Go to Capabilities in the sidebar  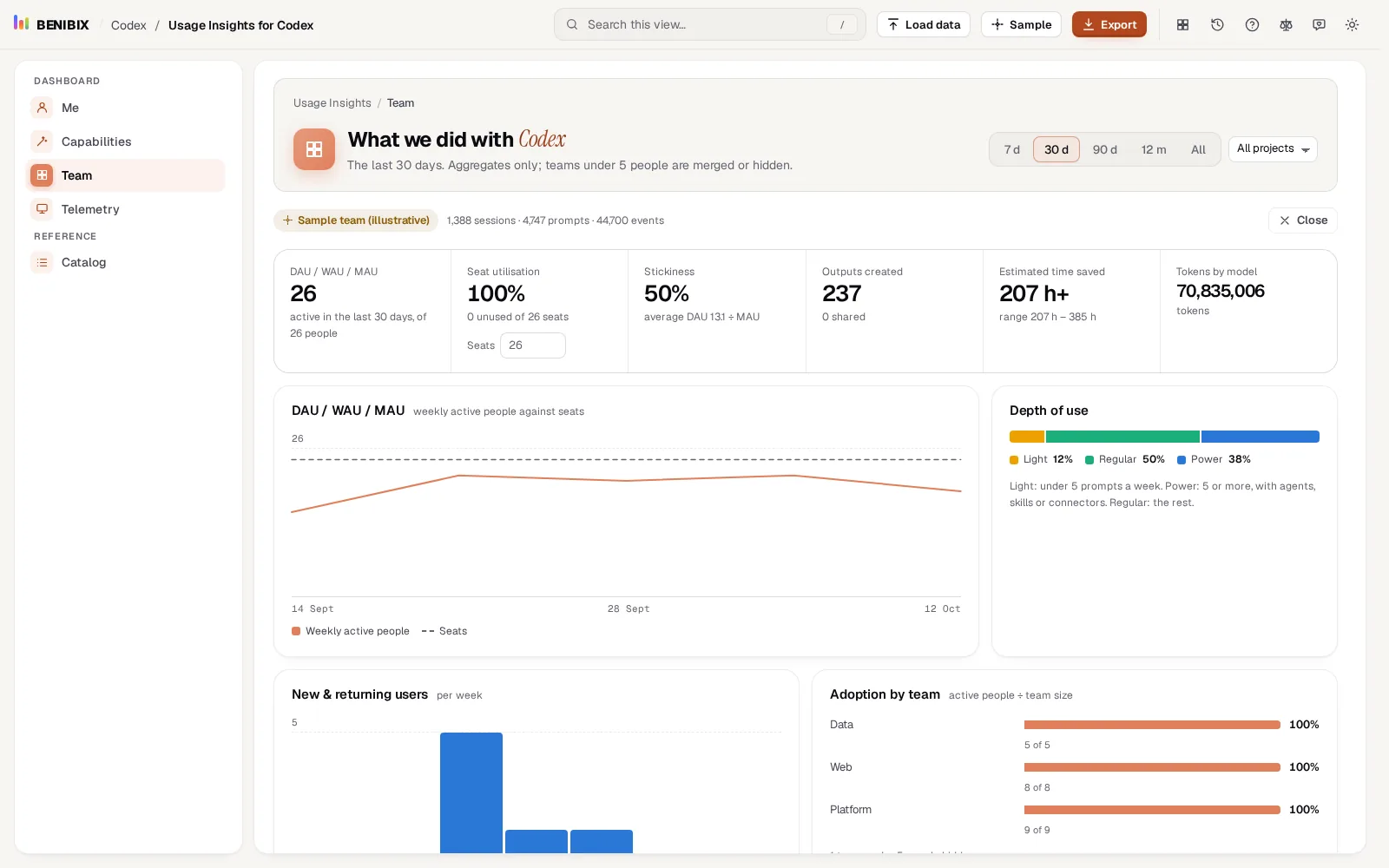(x=126, y=141)
